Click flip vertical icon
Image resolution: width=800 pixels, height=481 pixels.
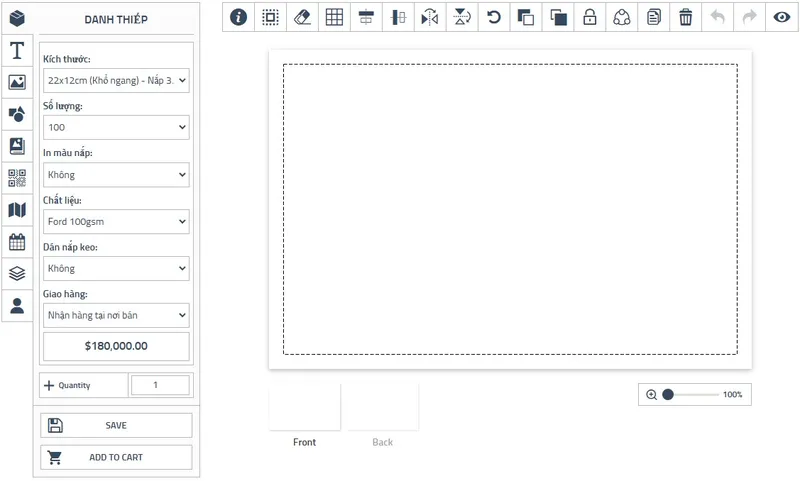(462, 17)
